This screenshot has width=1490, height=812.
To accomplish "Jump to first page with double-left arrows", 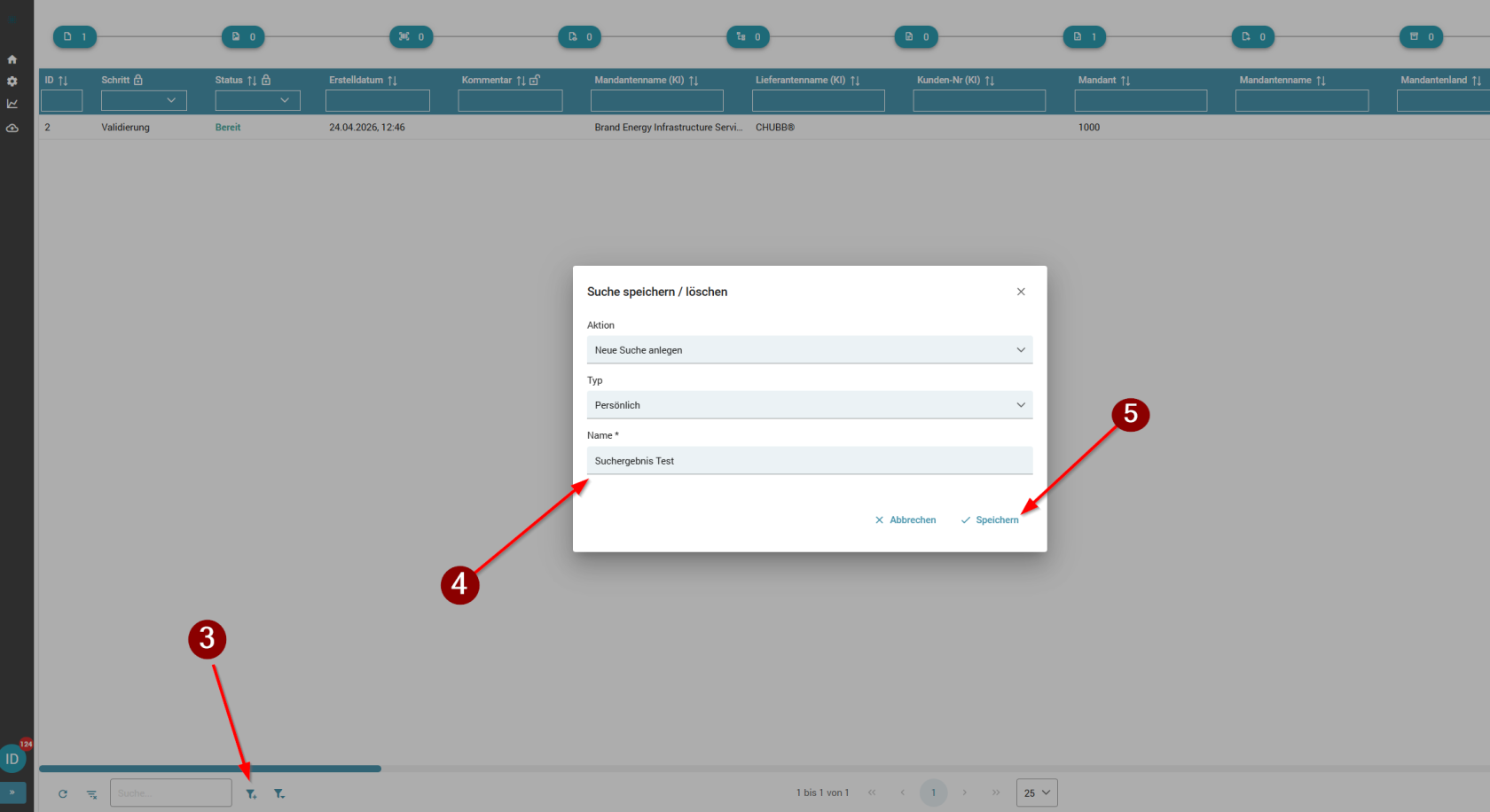I will coord(872,792).
